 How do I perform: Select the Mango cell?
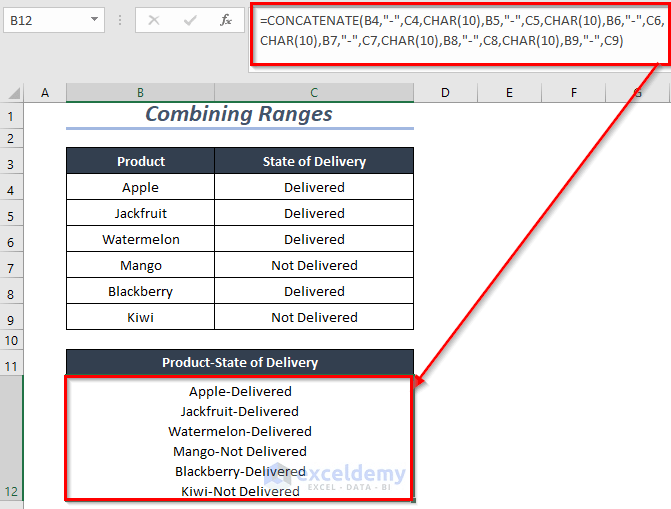[x=140, y=265]
